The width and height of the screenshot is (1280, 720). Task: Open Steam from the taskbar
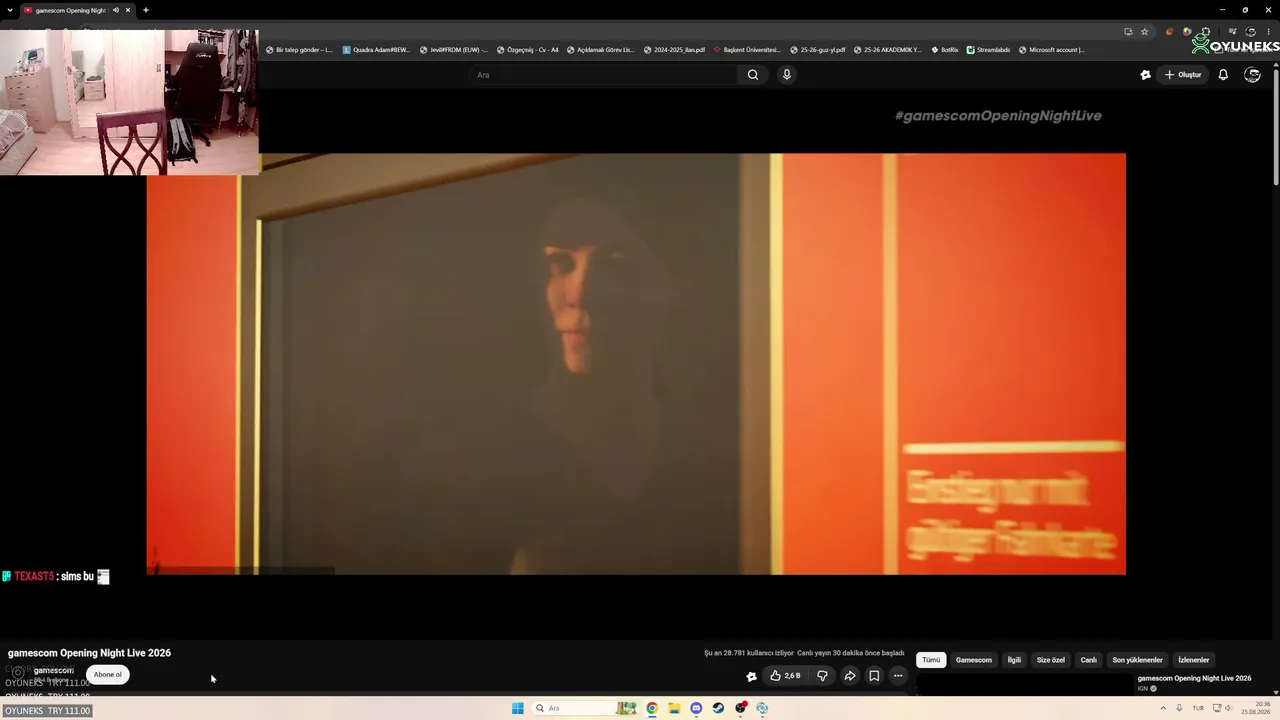tap(718, 708)
